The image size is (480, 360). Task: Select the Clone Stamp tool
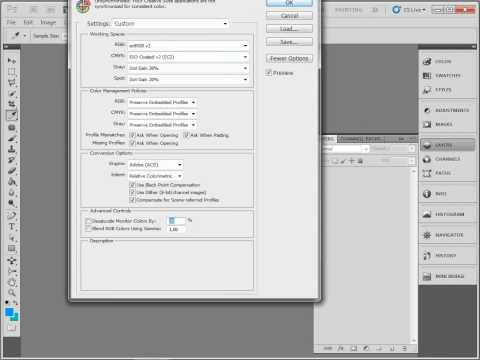point(12,149)
